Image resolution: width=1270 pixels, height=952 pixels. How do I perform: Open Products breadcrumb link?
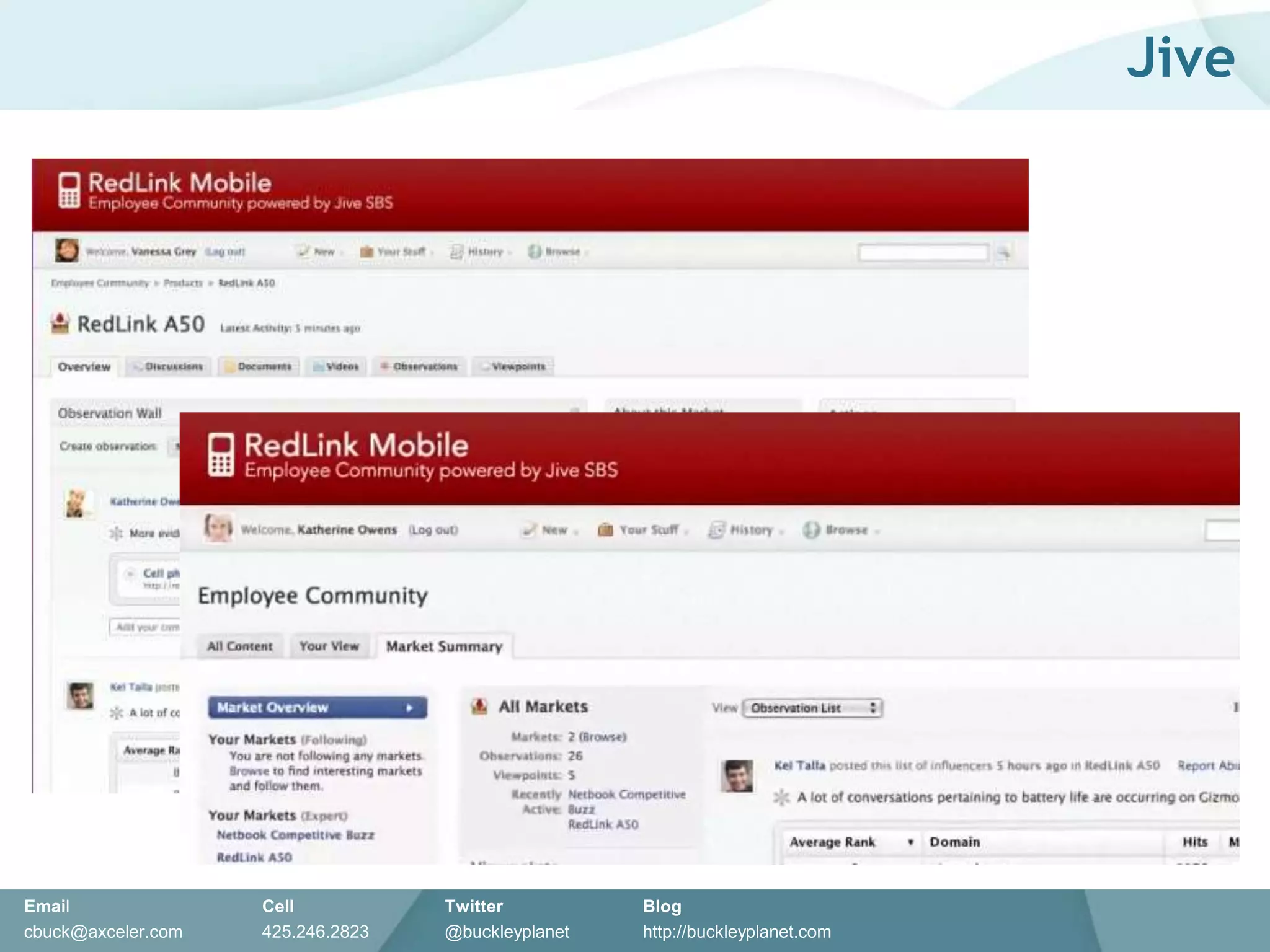(183, 283)
